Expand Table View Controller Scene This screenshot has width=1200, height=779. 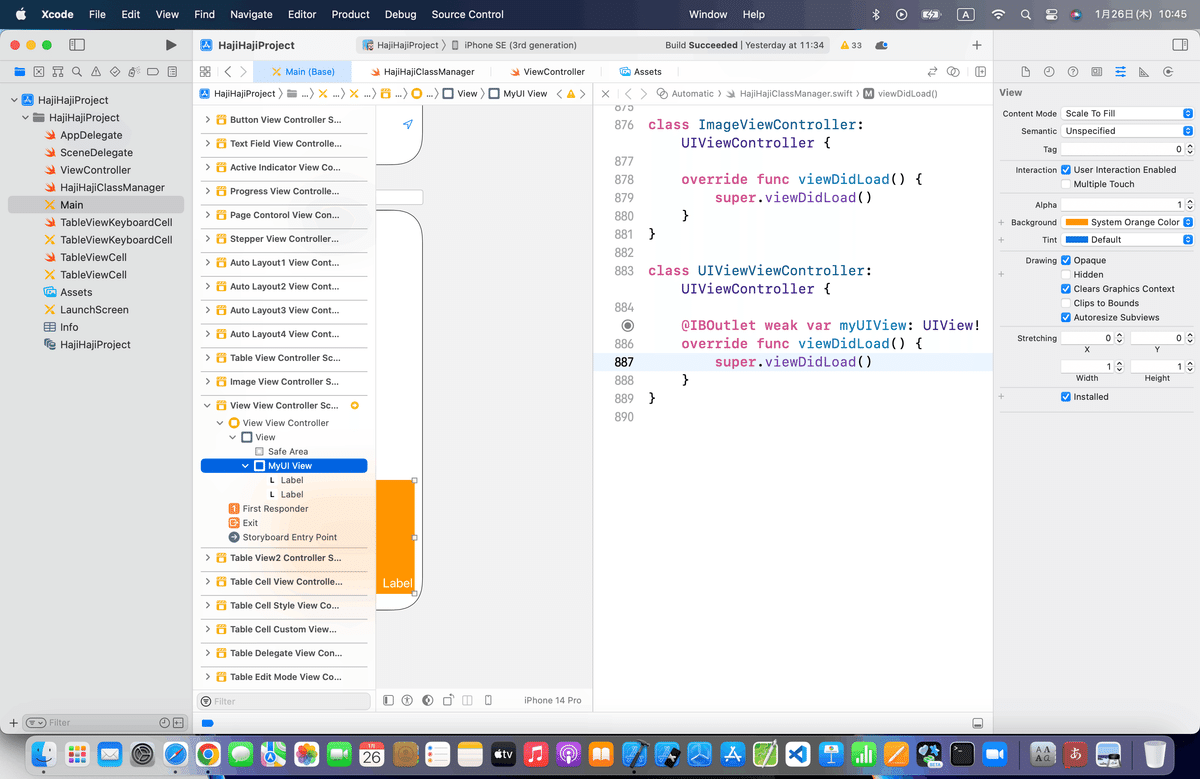(208, 358)
